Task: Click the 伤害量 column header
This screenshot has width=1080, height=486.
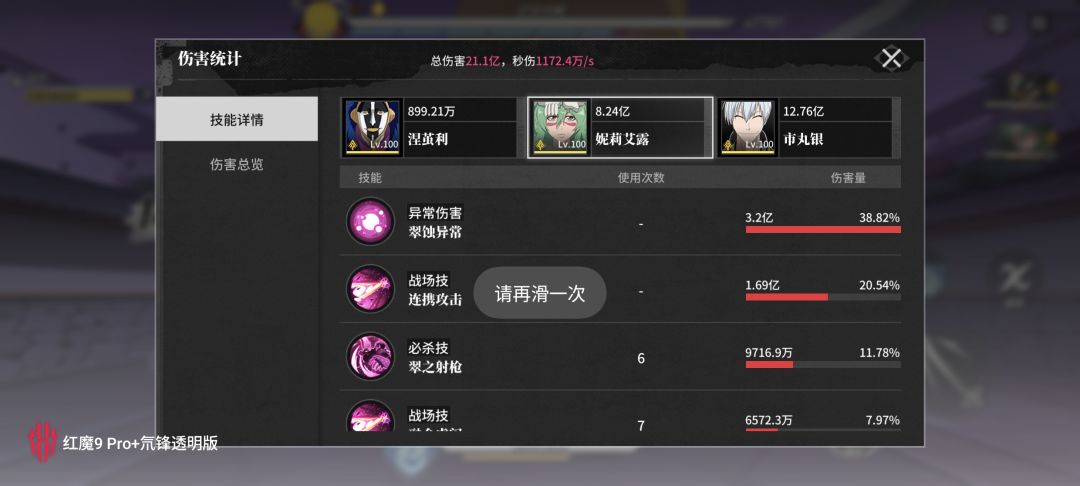Action: click(848, 178)
